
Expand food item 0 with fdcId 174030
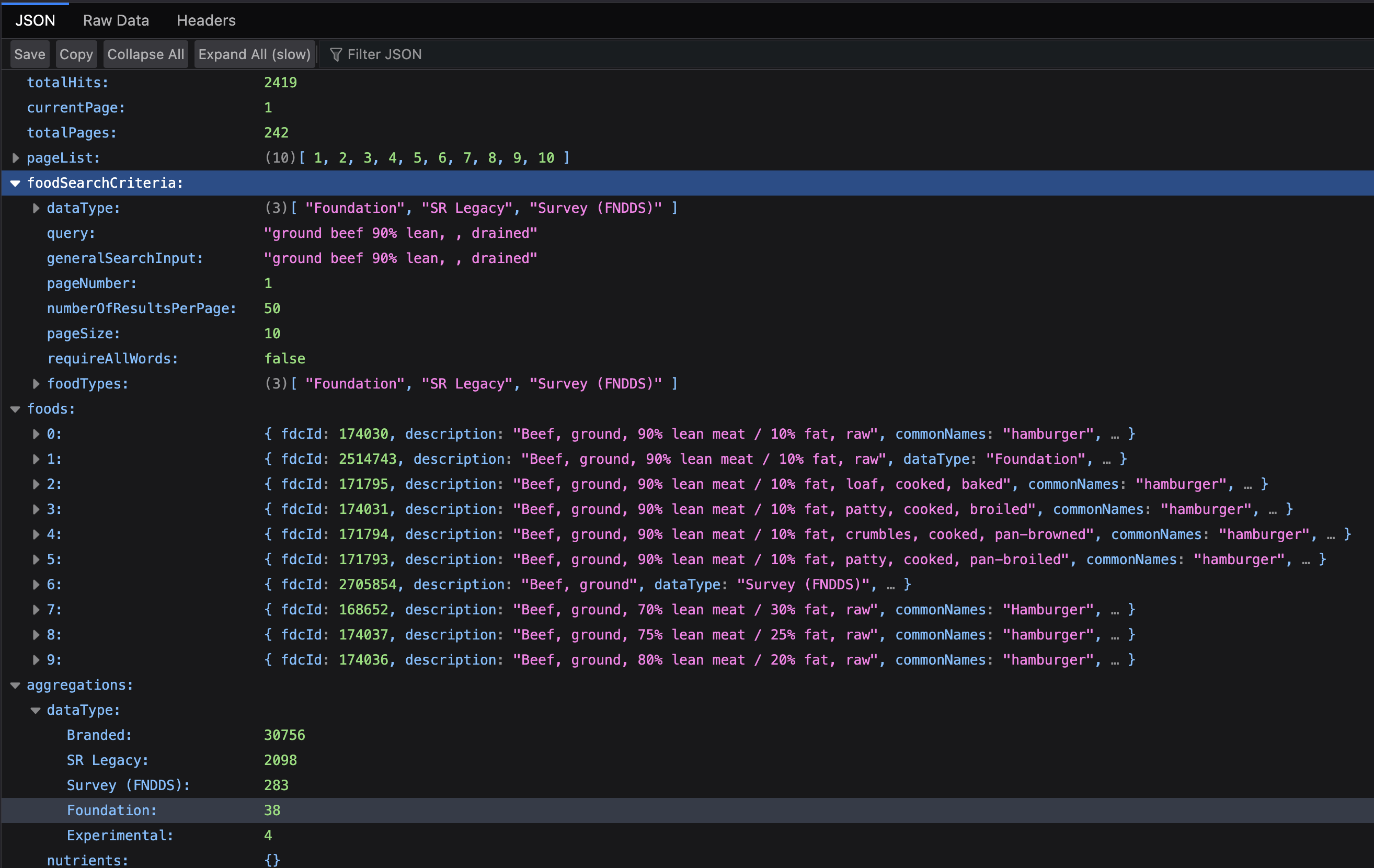(x=36, y=433)
